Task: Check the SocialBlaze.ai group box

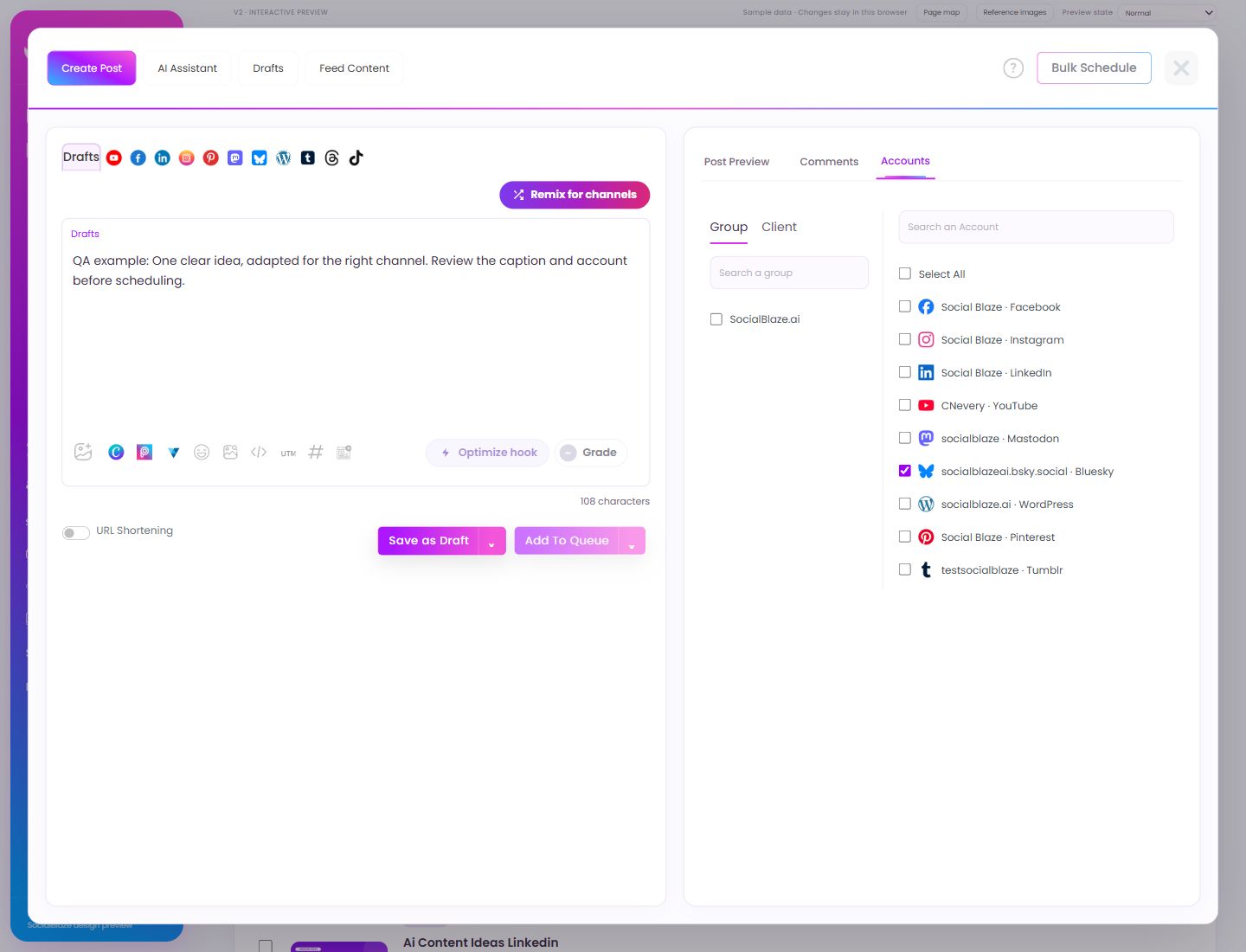Action: tap(716, 319)
